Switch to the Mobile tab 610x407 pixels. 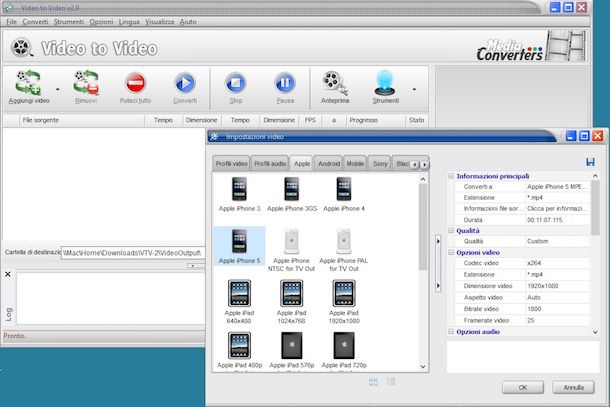click(355, 164)
